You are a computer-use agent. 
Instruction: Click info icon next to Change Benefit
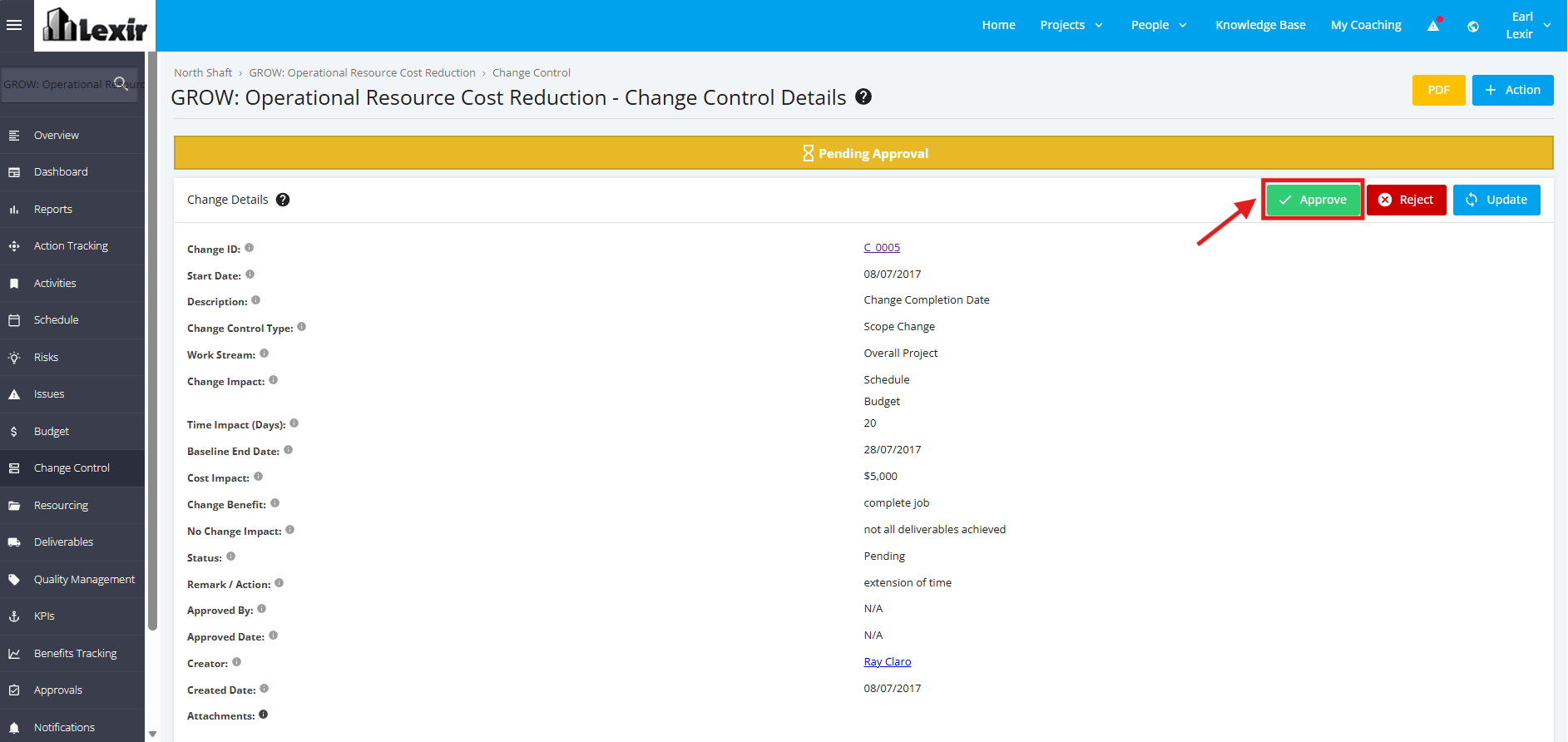pos(275,503)
